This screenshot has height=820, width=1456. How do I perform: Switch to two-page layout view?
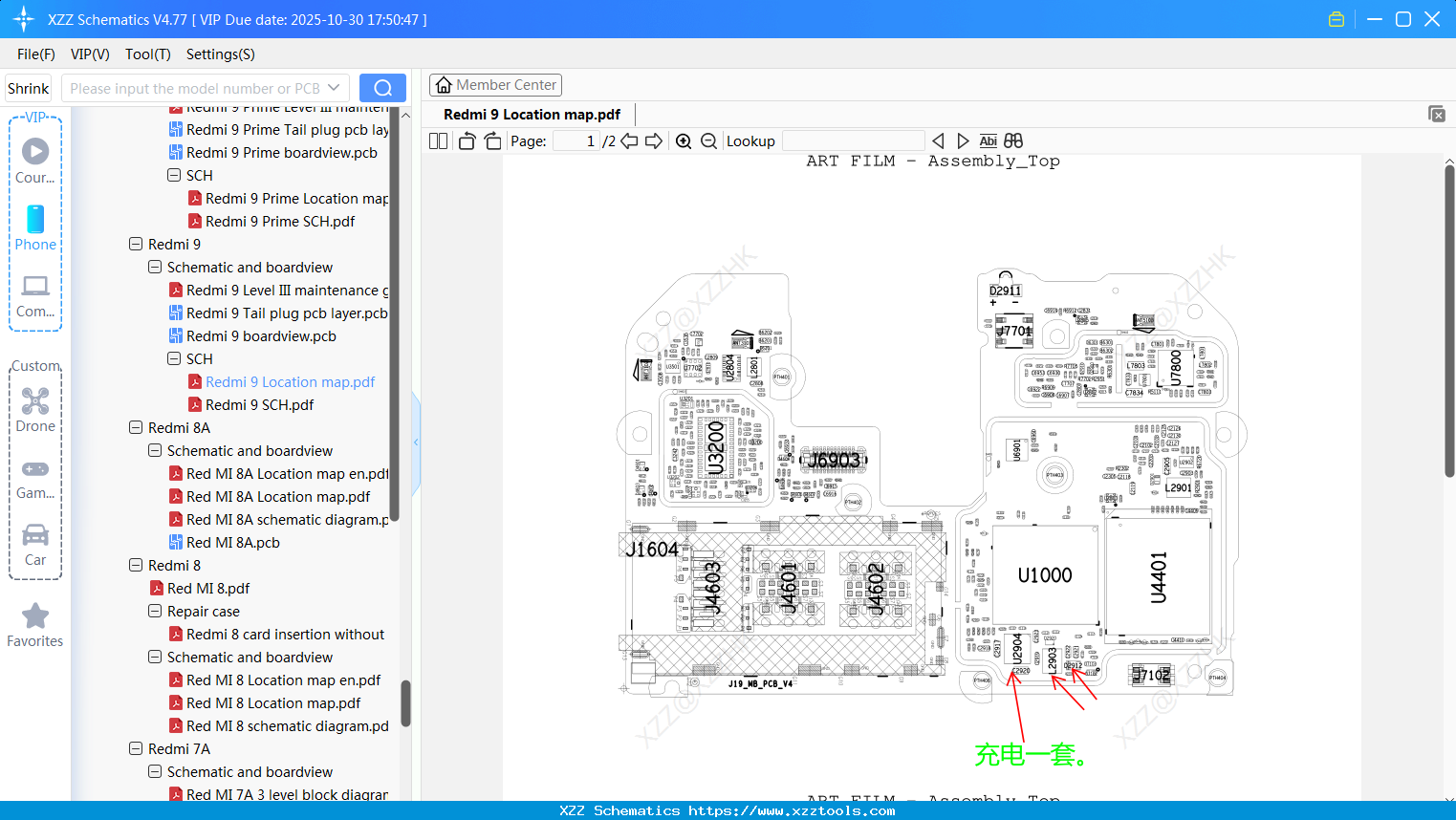(x=437, y=140)
